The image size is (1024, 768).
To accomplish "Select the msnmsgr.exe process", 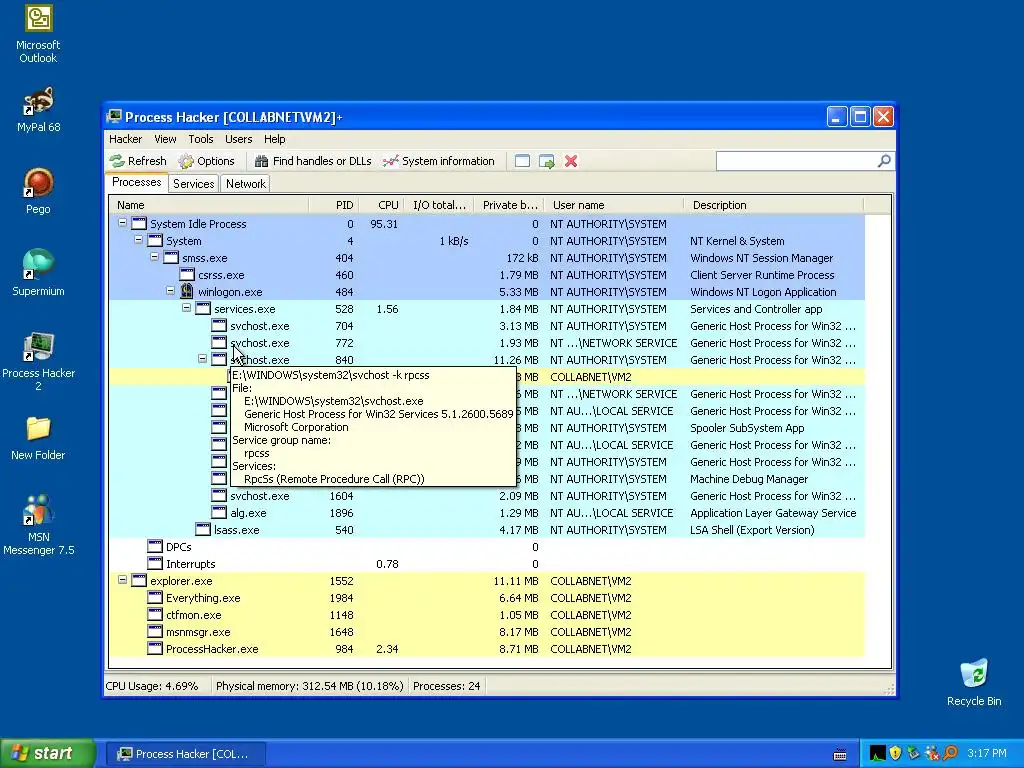I will (487, 632).
